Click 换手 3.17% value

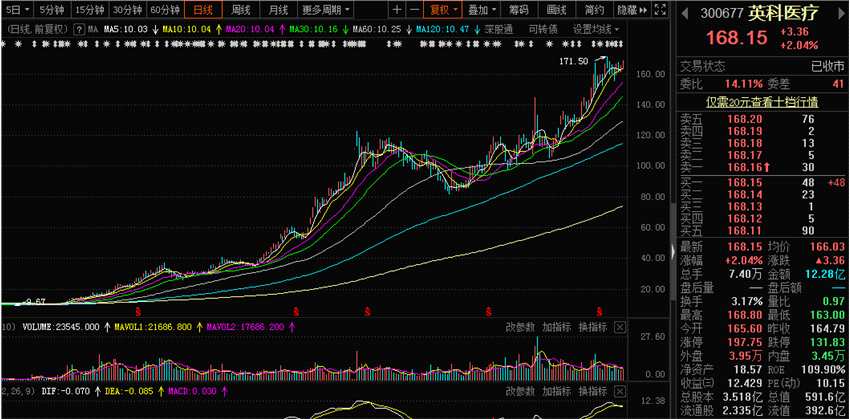coord(746,301)
